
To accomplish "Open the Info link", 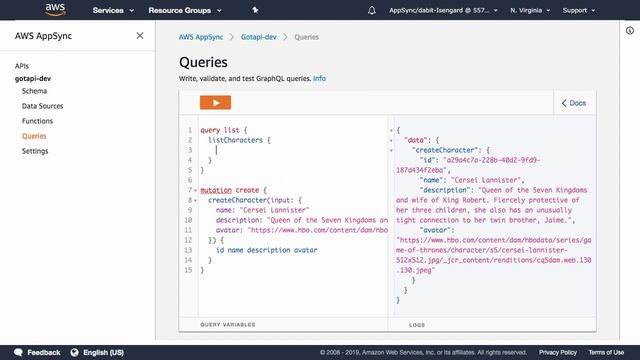I will (319, 78).
